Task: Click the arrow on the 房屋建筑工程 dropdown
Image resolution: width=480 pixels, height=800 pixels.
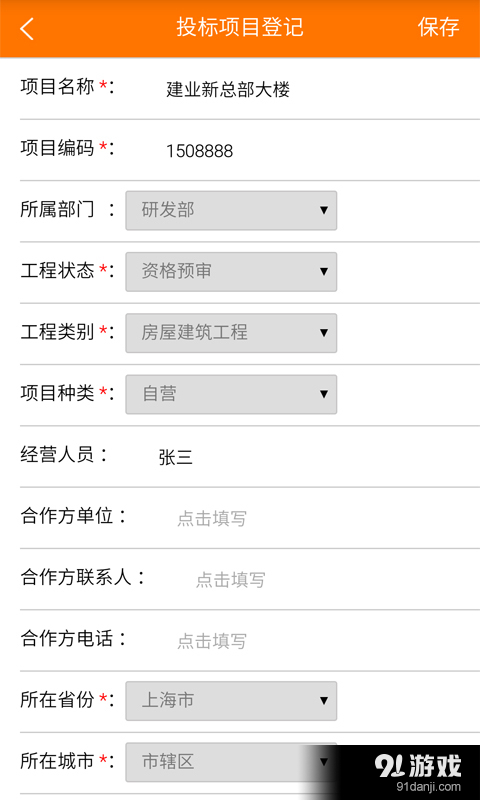Action: [x=323, y=333]
